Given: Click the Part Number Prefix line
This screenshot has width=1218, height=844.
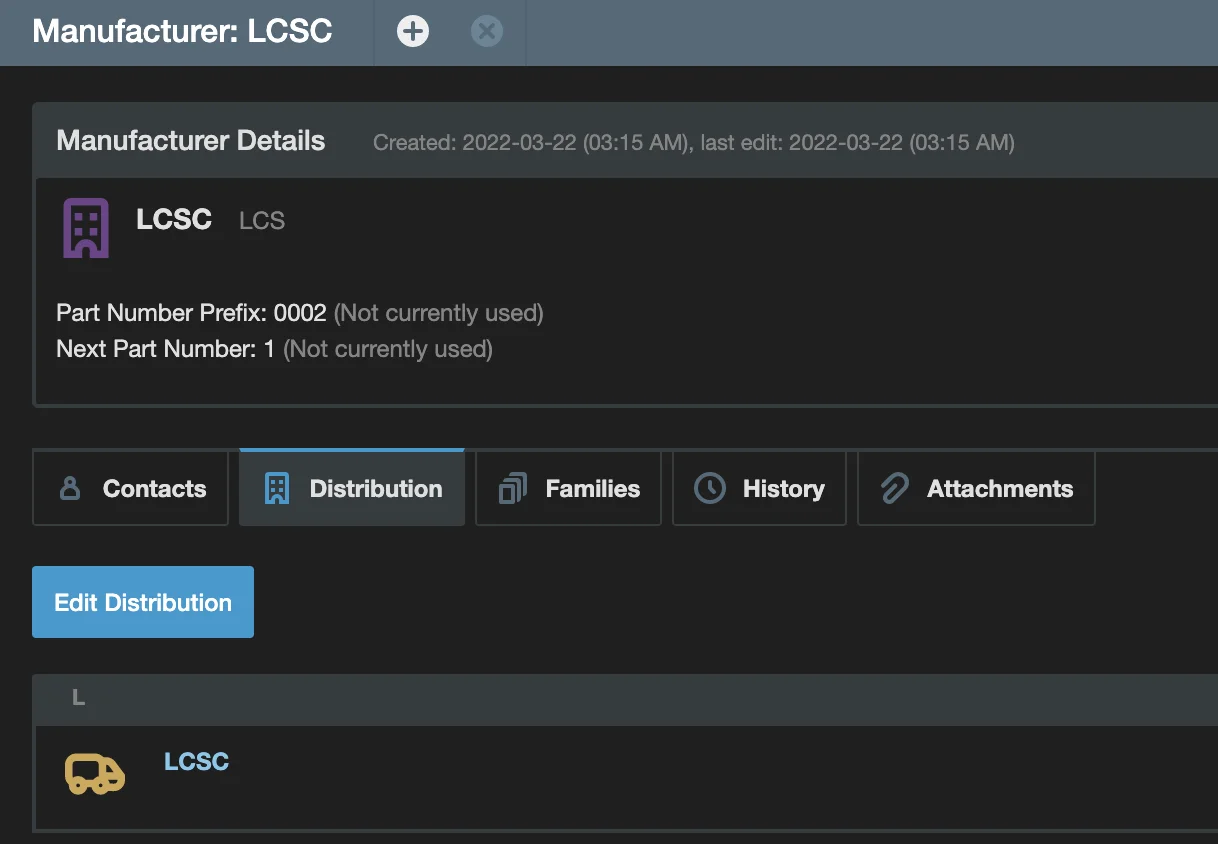Looking at the screenshot, I should [299, 313].
